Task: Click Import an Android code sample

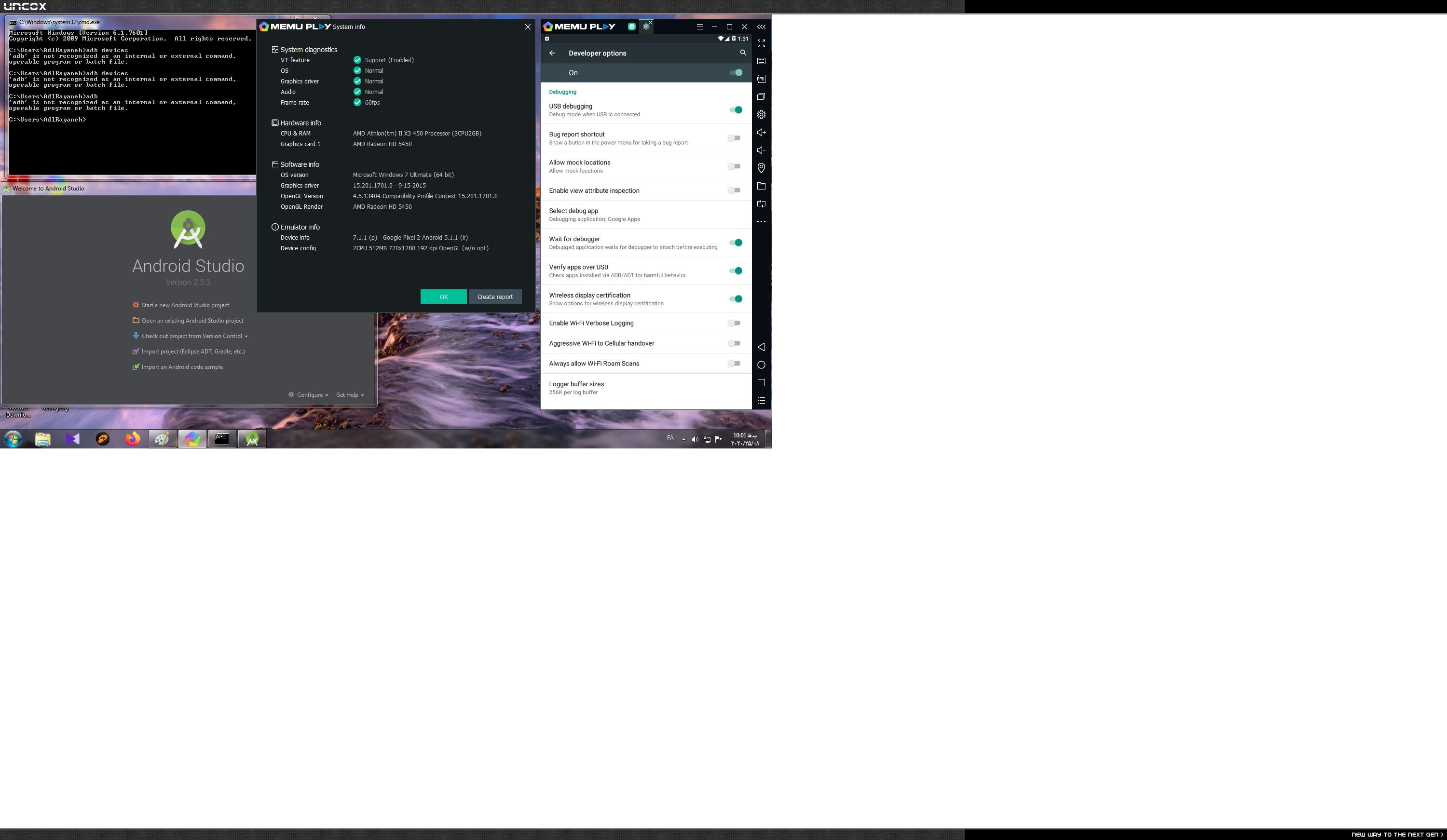Action: click(x=177, y=367)
